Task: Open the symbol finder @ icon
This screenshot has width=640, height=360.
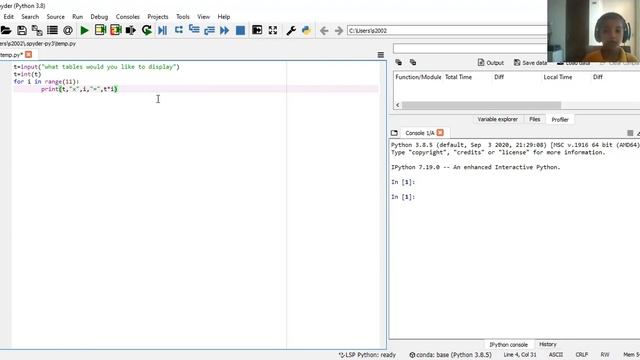Action: pos(68,30)
